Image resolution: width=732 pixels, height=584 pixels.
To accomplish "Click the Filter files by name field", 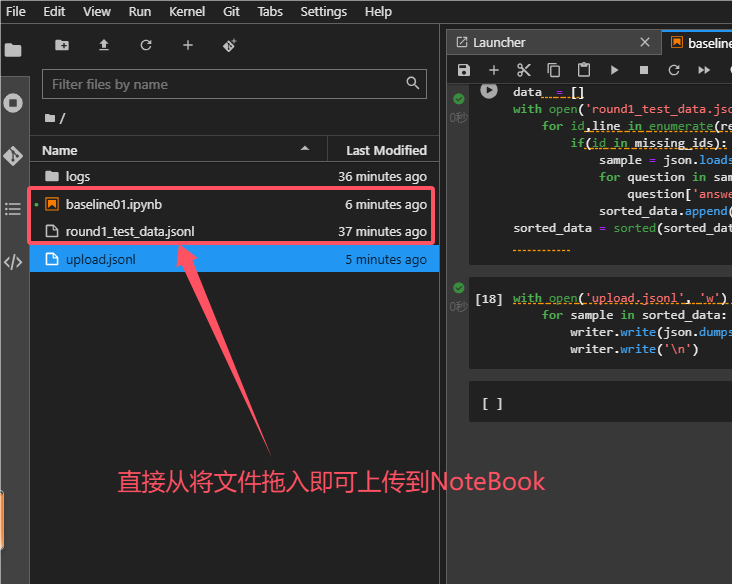I will click(x=225, y=85).
